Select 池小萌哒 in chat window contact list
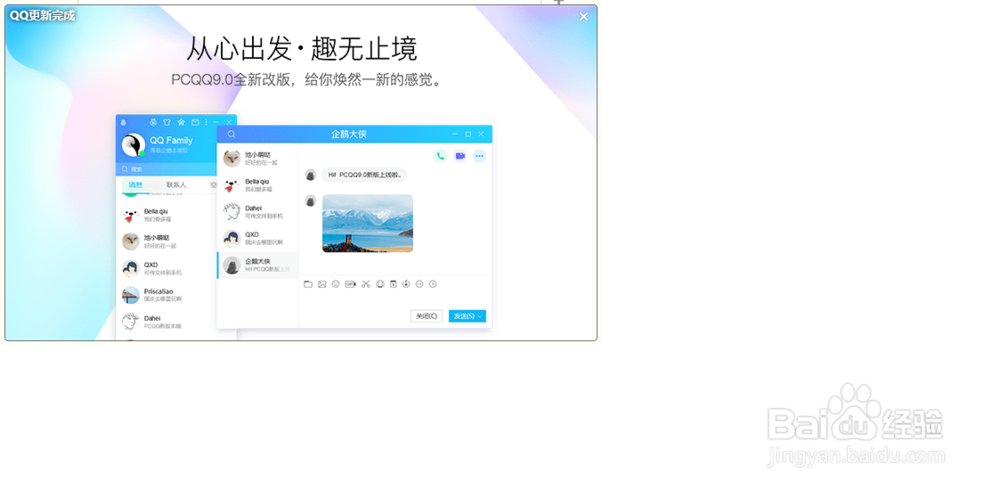 coord(258,158)
